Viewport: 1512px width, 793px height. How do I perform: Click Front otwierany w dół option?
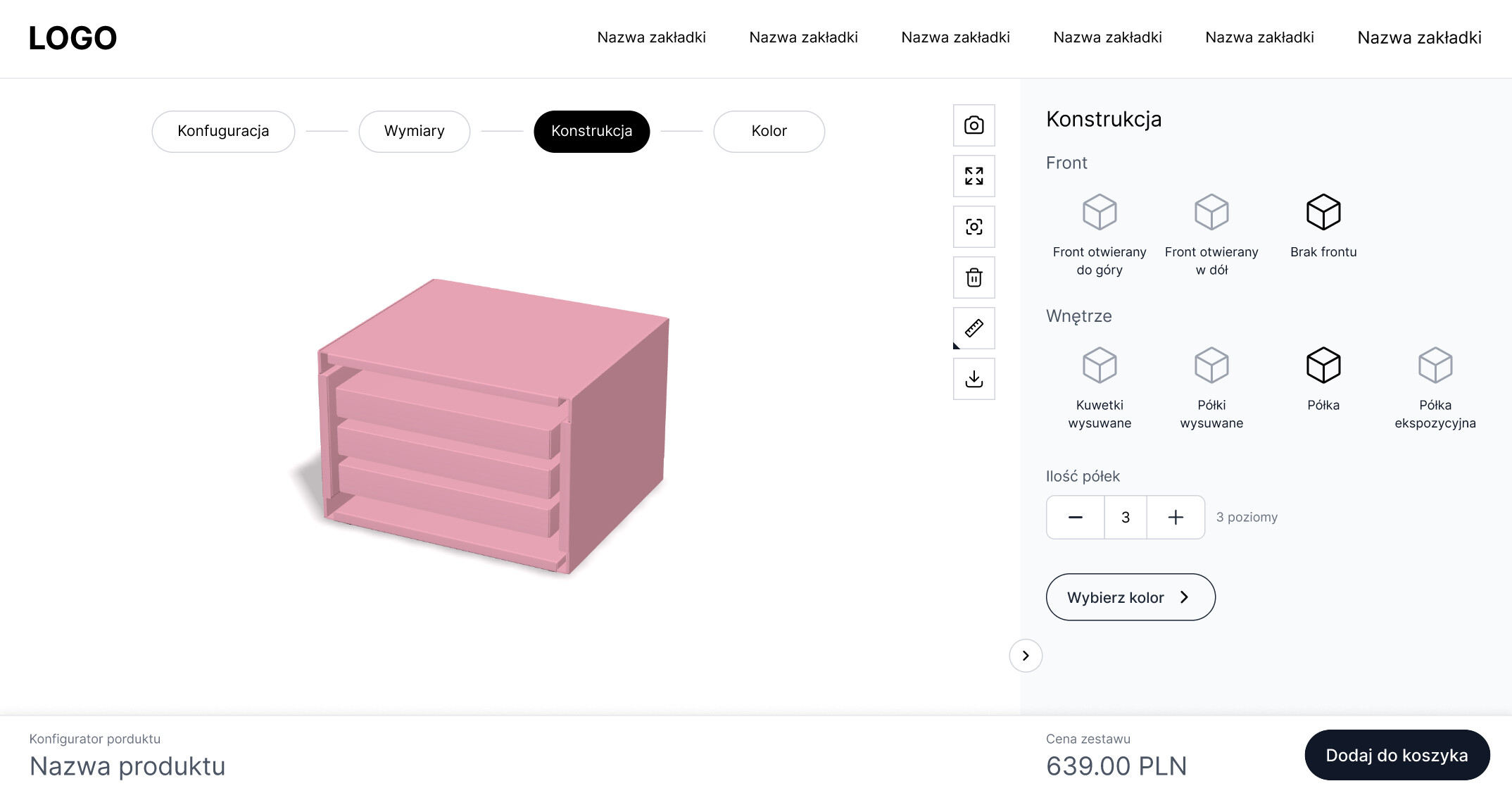point(1211,211)
